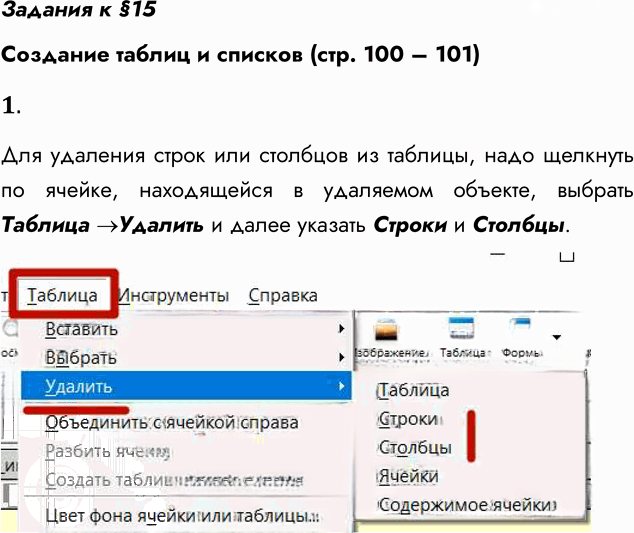Maximize the window with square button
The image size is (634, 533).
click(567, 256)
